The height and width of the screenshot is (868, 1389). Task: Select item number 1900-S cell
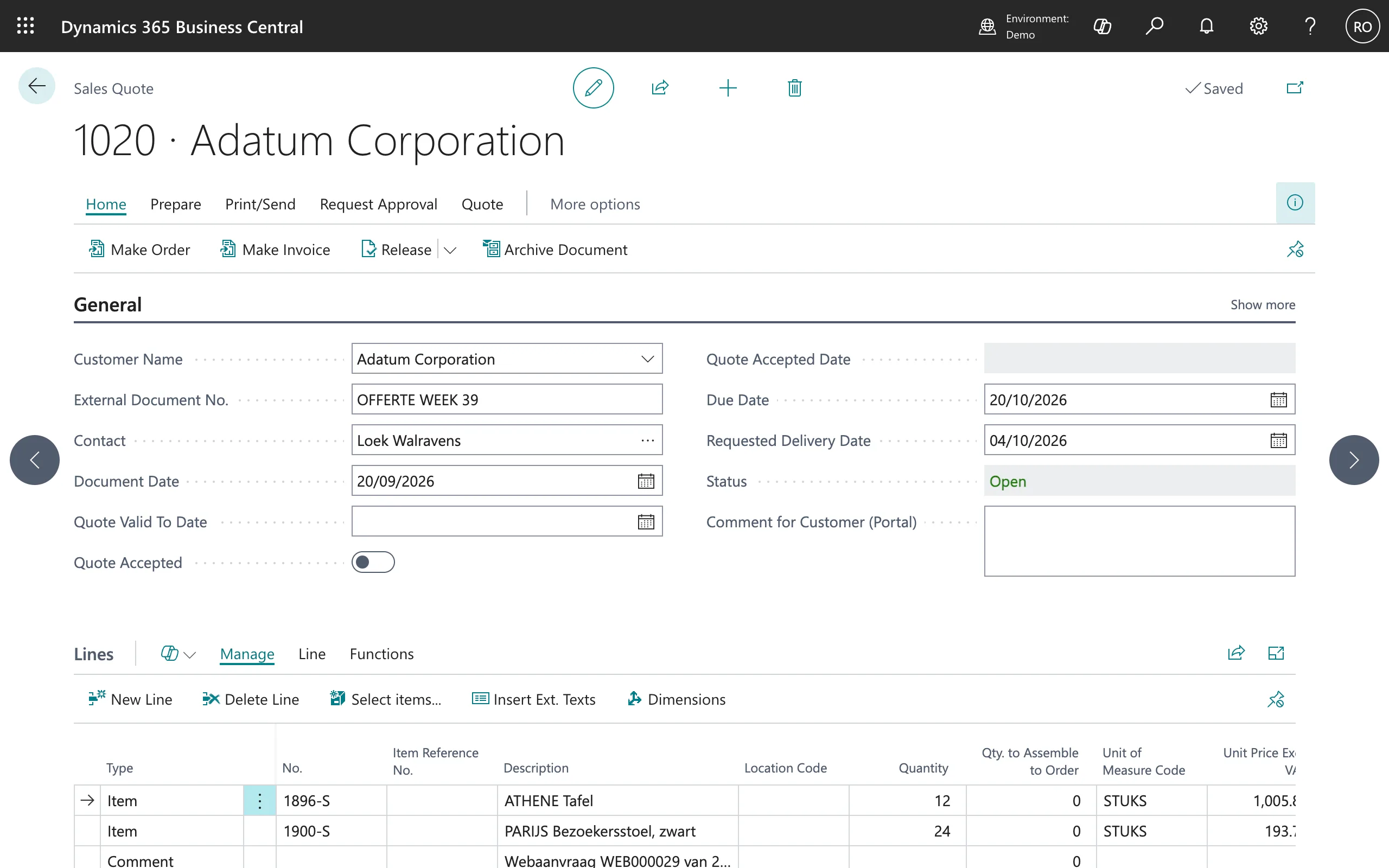[x=331, y=831]
